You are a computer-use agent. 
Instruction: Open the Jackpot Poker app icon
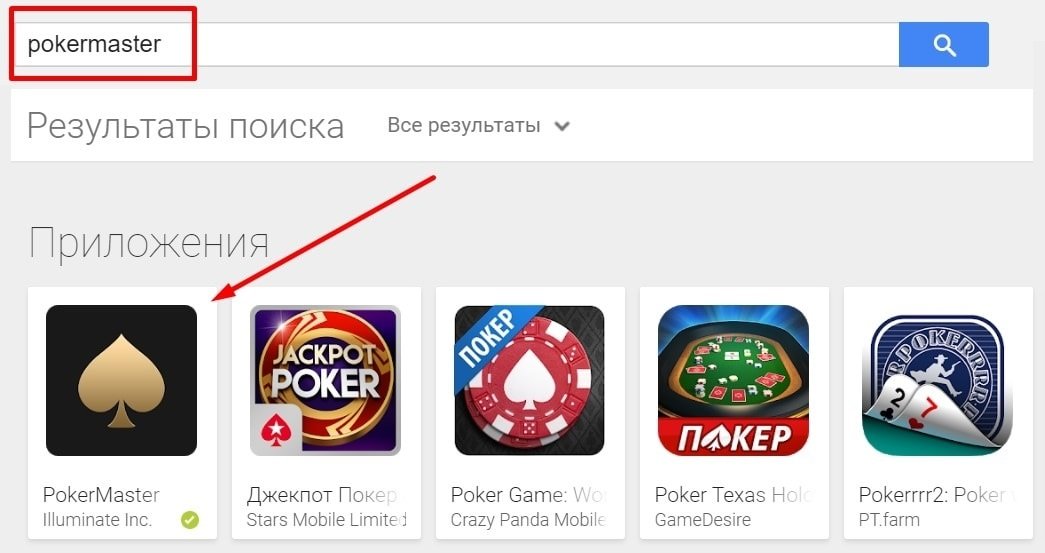[325, 380]
